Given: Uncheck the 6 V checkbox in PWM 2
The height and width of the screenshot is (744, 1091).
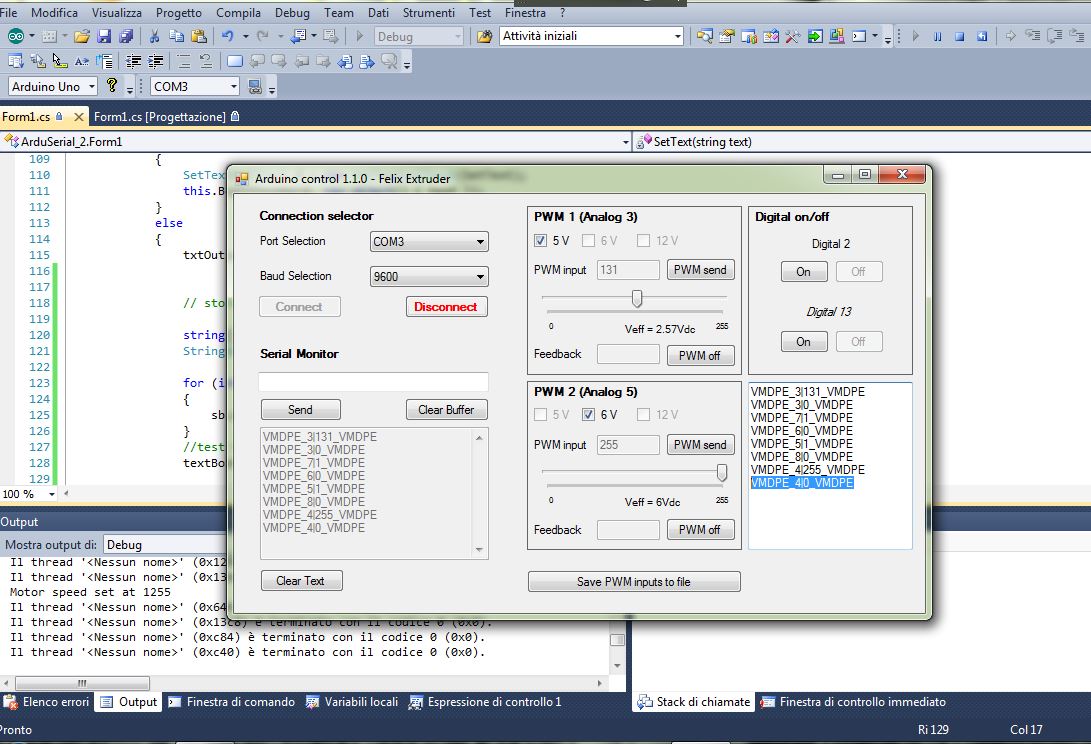Looking at the screenshot, I should coord(589,415).
